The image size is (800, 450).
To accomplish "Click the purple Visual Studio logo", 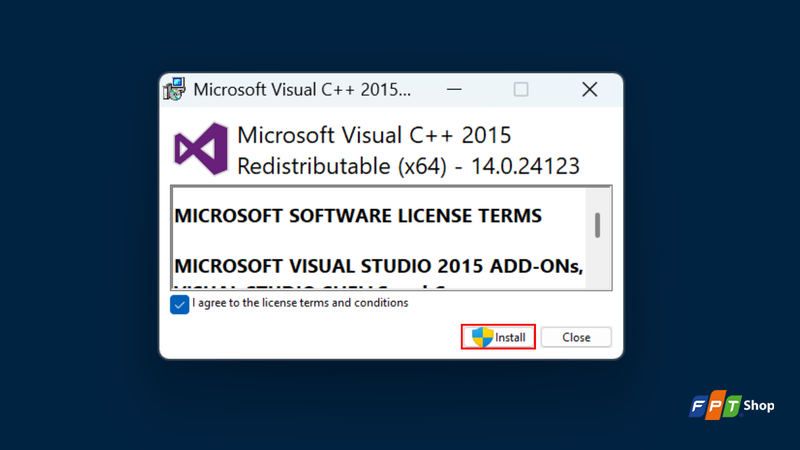I will click(x=201, y=149).
